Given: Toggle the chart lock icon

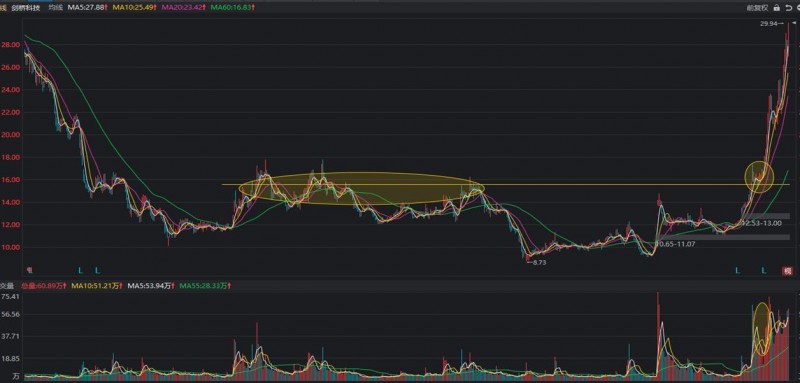Looking at the screenshot, I should pos(777,7).
